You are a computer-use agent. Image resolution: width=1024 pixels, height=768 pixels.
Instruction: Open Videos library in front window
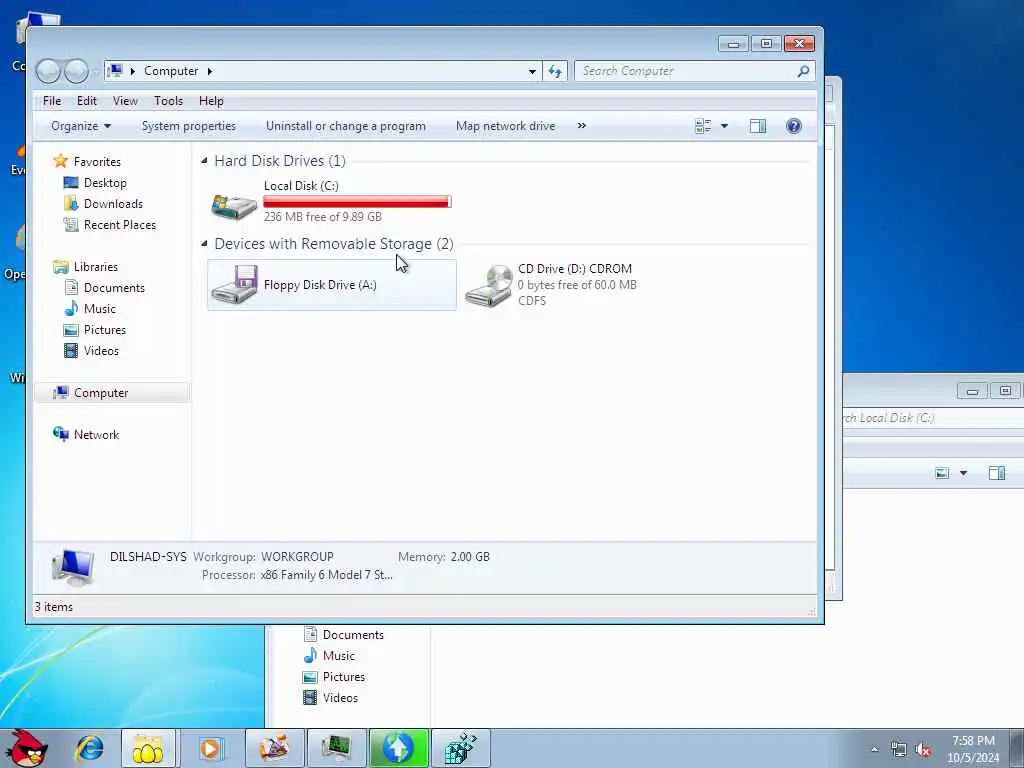pos(101,351)
